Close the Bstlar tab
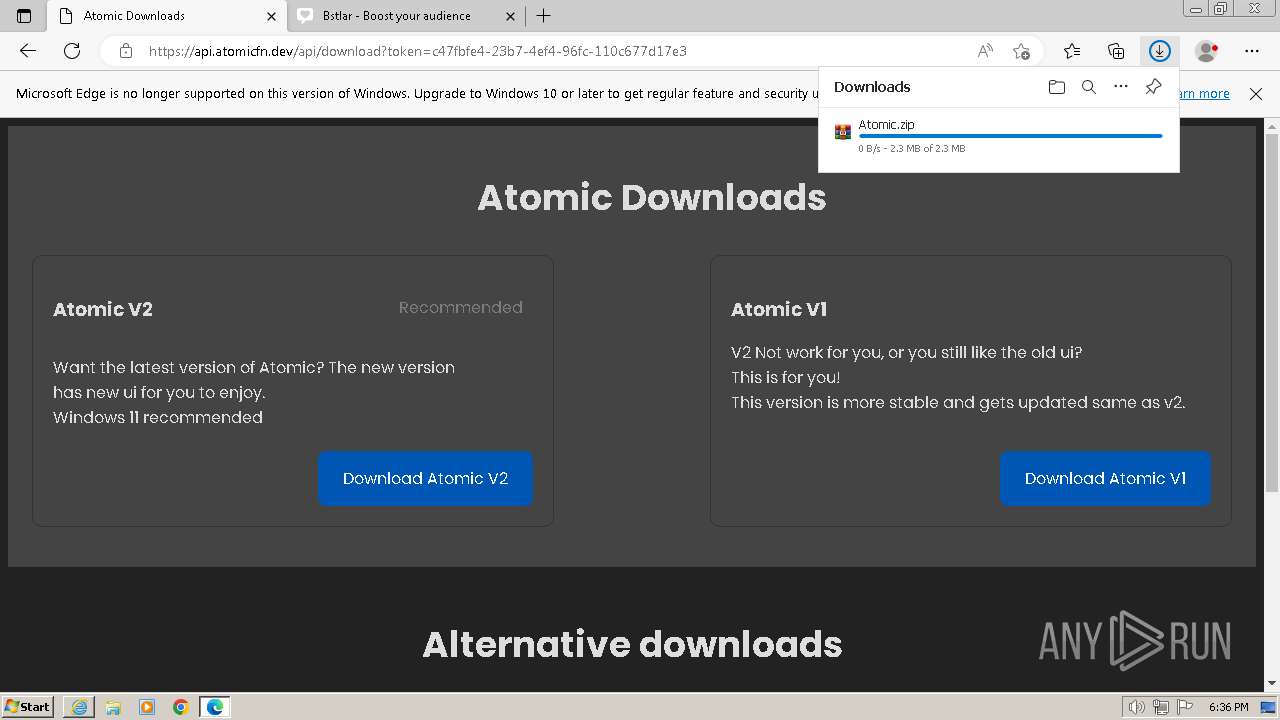 (x=511, y=16)
